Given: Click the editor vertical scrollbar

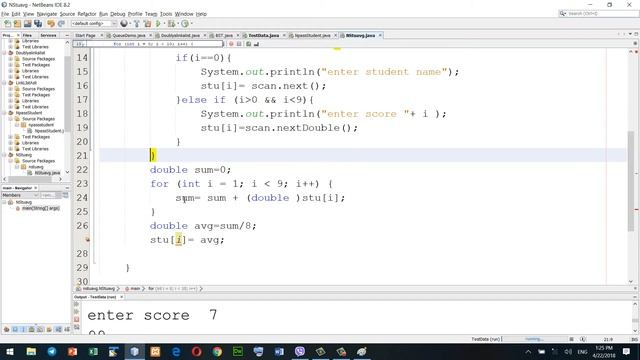Looking at the screenshot, I should pos(631,181).
